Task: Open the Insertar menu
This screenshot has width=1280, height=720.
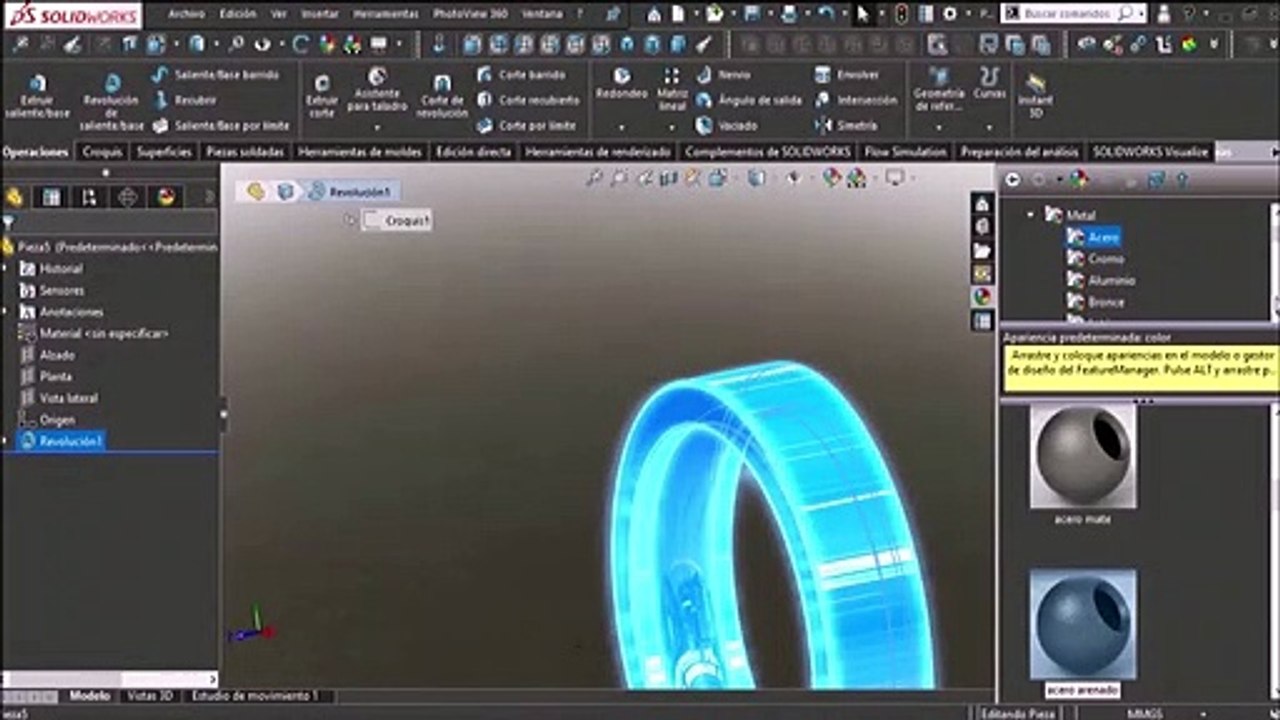Action: (x=319, y=15)
